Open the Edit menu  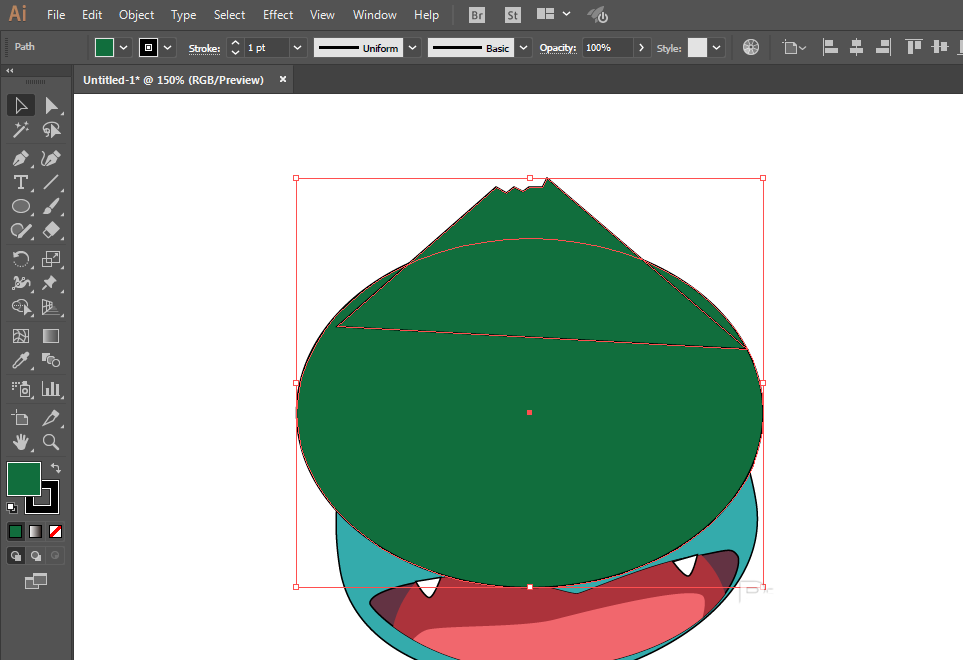pyautogui.click(x=92, y=15)
